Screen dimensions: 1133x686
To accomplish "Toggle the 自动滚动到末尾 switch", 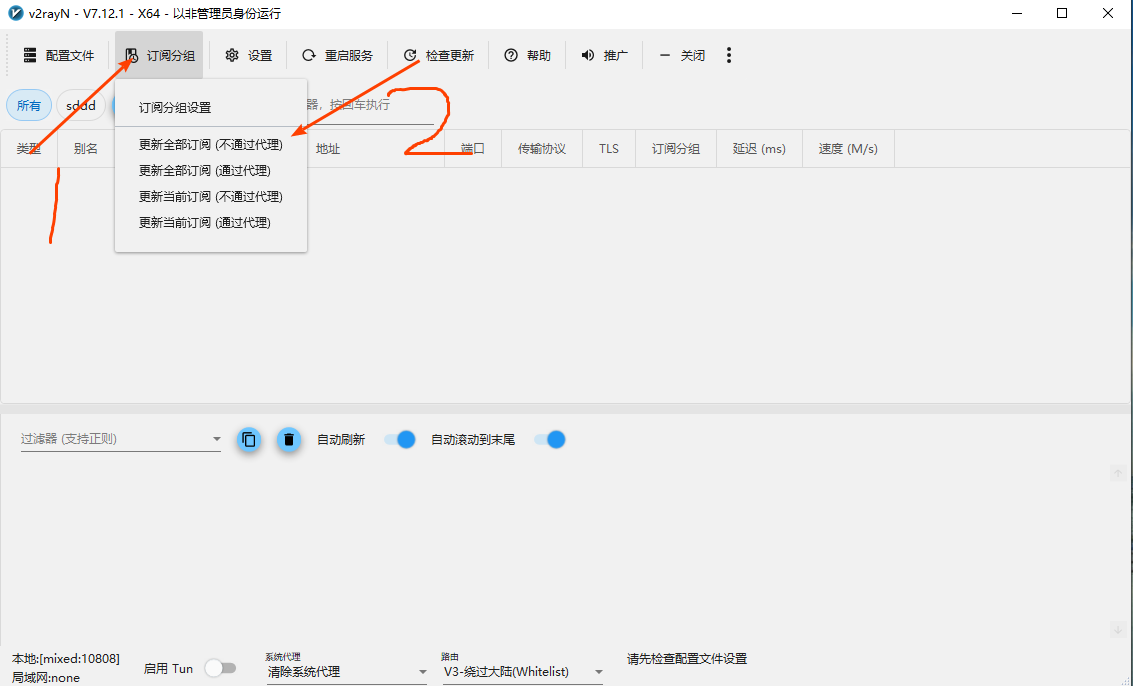I will pyautogui.click(x=550, y=440).
